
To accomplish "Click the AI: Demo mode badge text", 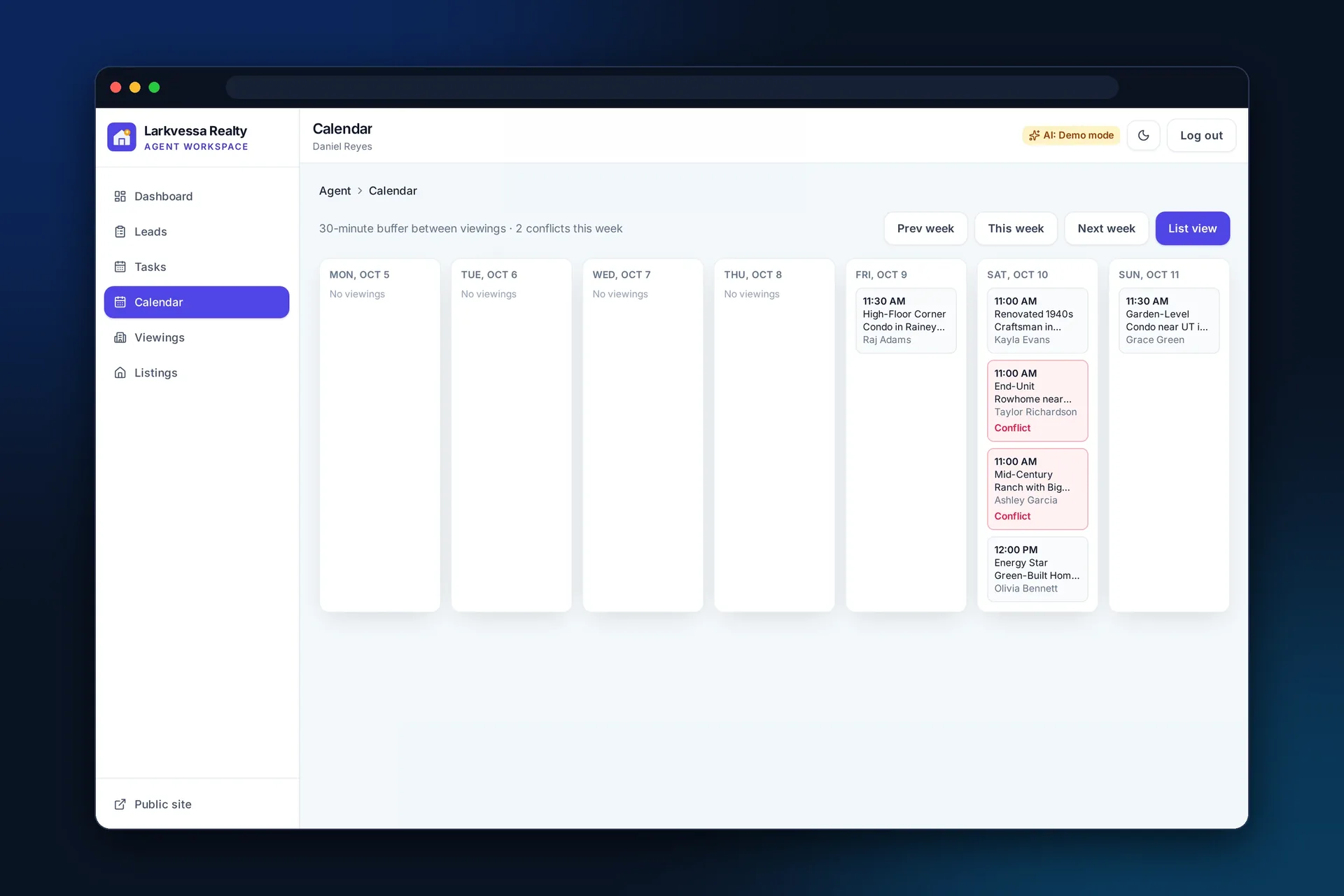I will pyautogui.click(x=1078, y=136).
